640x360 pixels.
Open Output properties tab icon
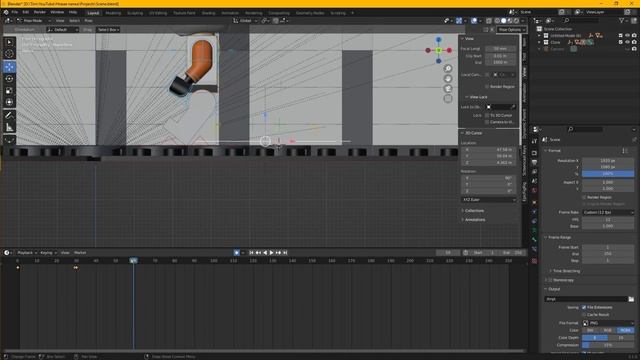(x=534, y=162)
